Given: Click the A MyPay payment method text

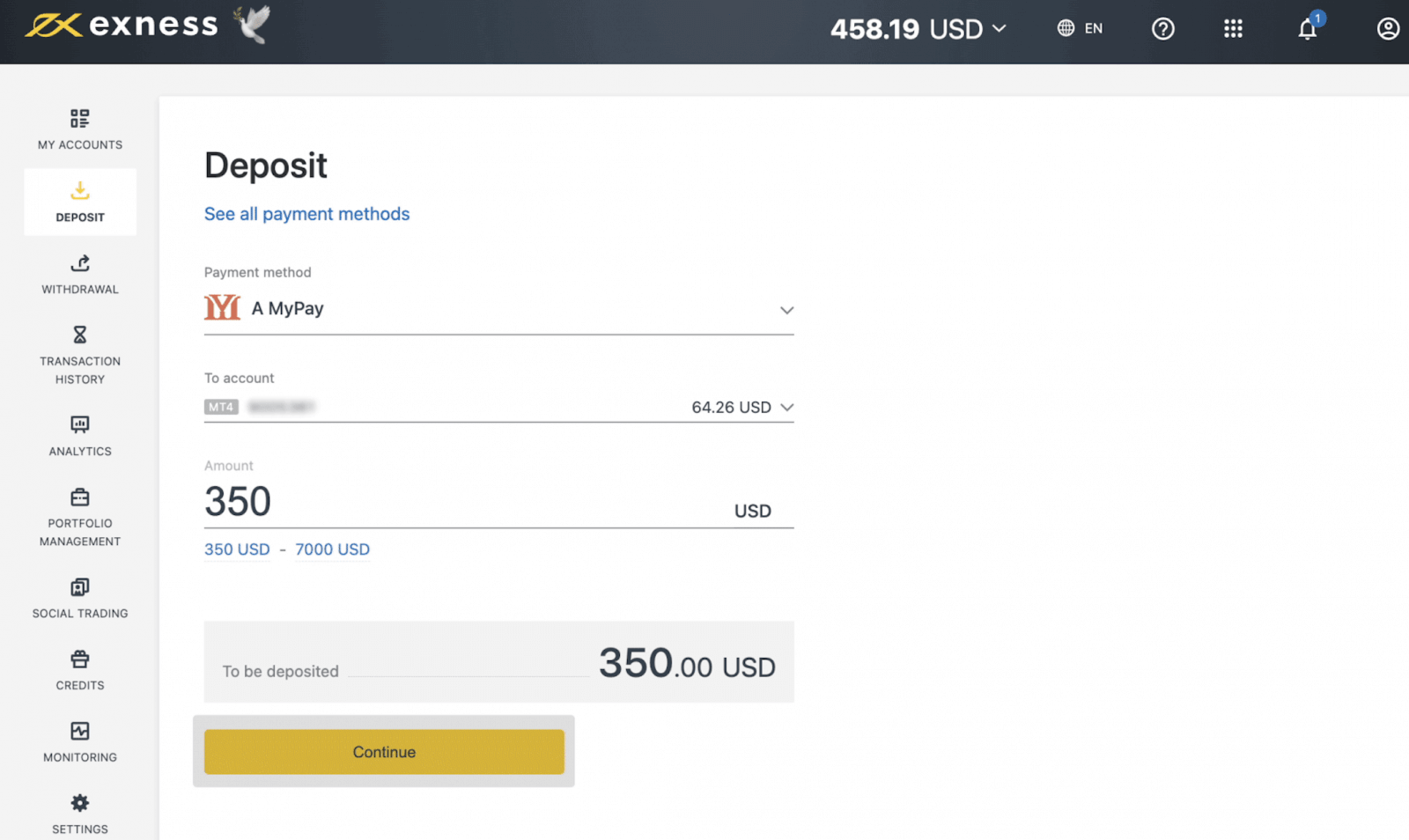Looking at the screenshot, I should pos(287,308).
